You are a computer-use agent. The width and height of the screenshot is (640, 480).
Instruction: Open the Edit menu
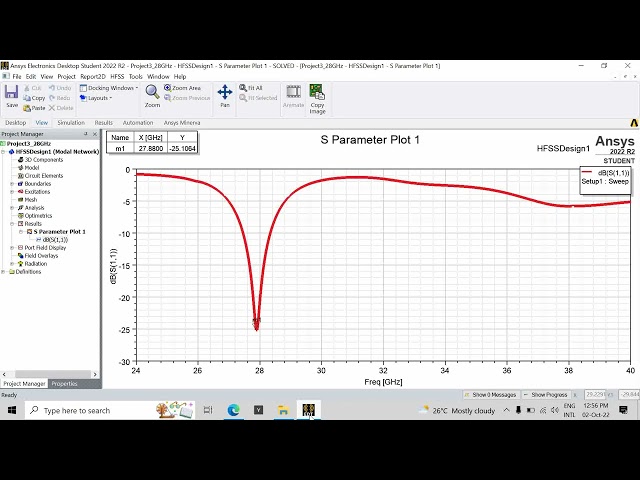[x=31, y=76]
